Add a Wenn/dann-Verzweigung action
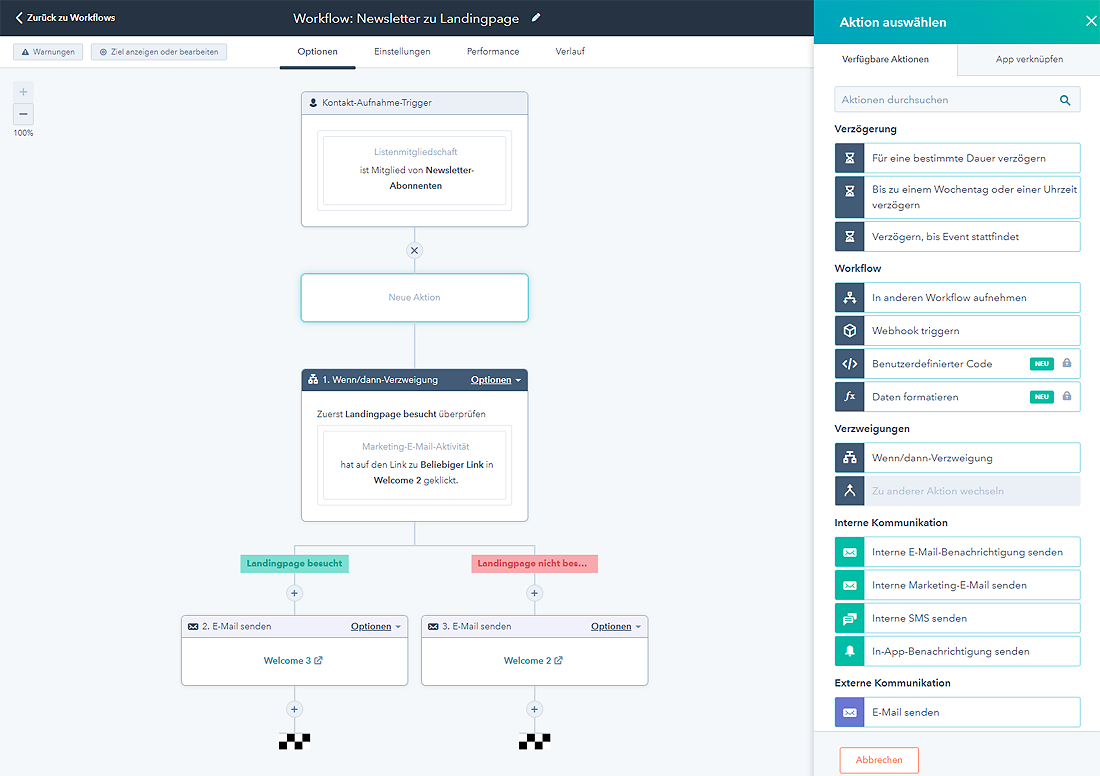The height and width of the screenshot is (776, 1100). pyautogui.click(x=957, y=457)
